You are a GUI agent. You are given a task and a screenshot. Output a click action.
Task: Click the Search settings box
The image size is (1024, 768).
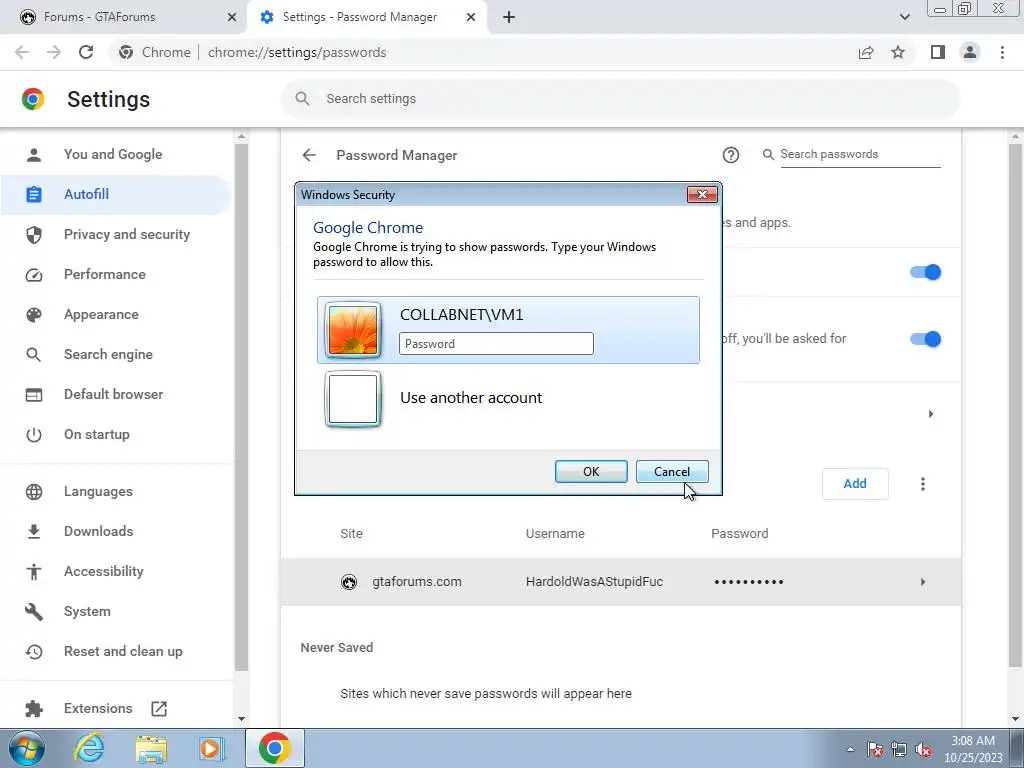click(x=620, y=99)
